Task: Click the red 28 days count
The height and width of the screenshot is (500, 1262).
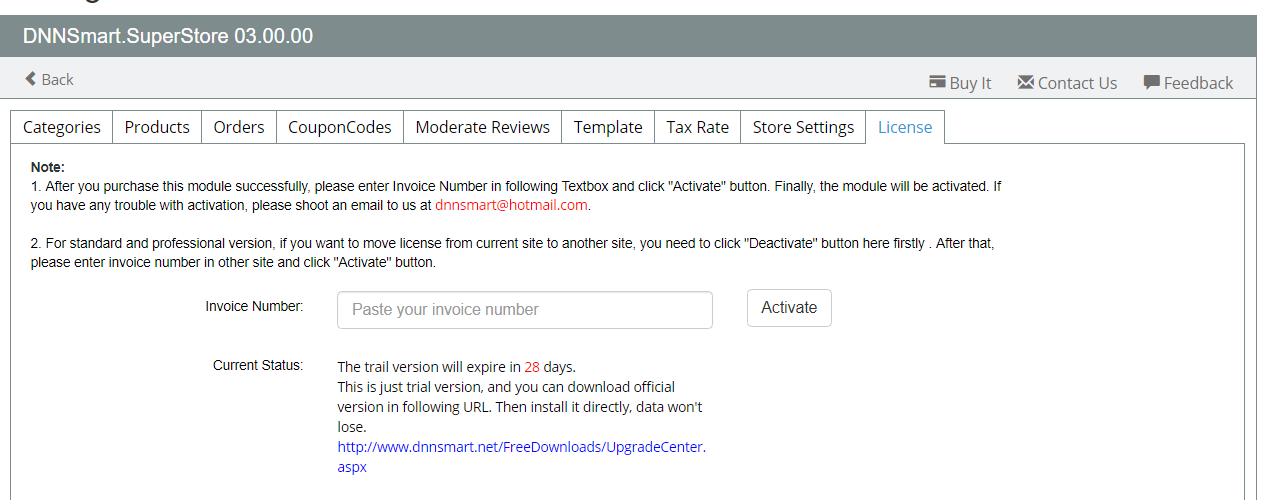Action: click(532, 367)
